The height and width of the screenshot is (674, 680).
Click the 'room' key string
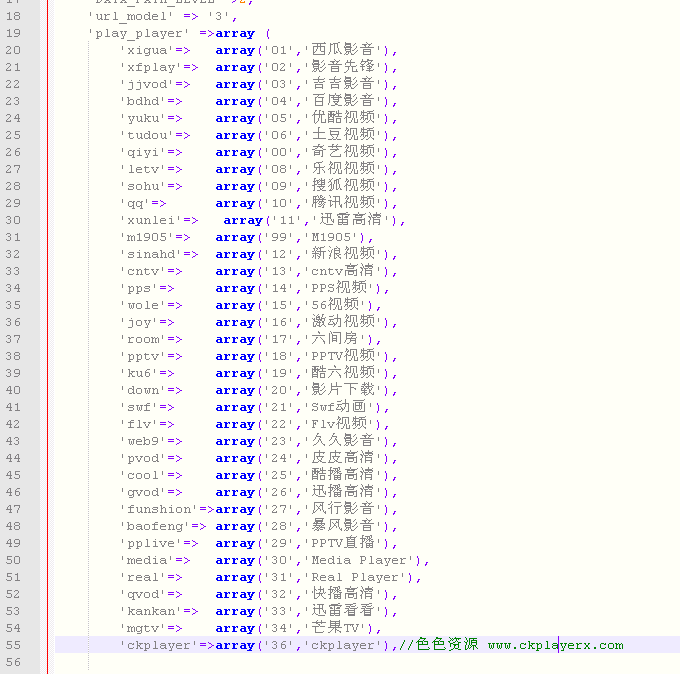(x=143, y=339)
